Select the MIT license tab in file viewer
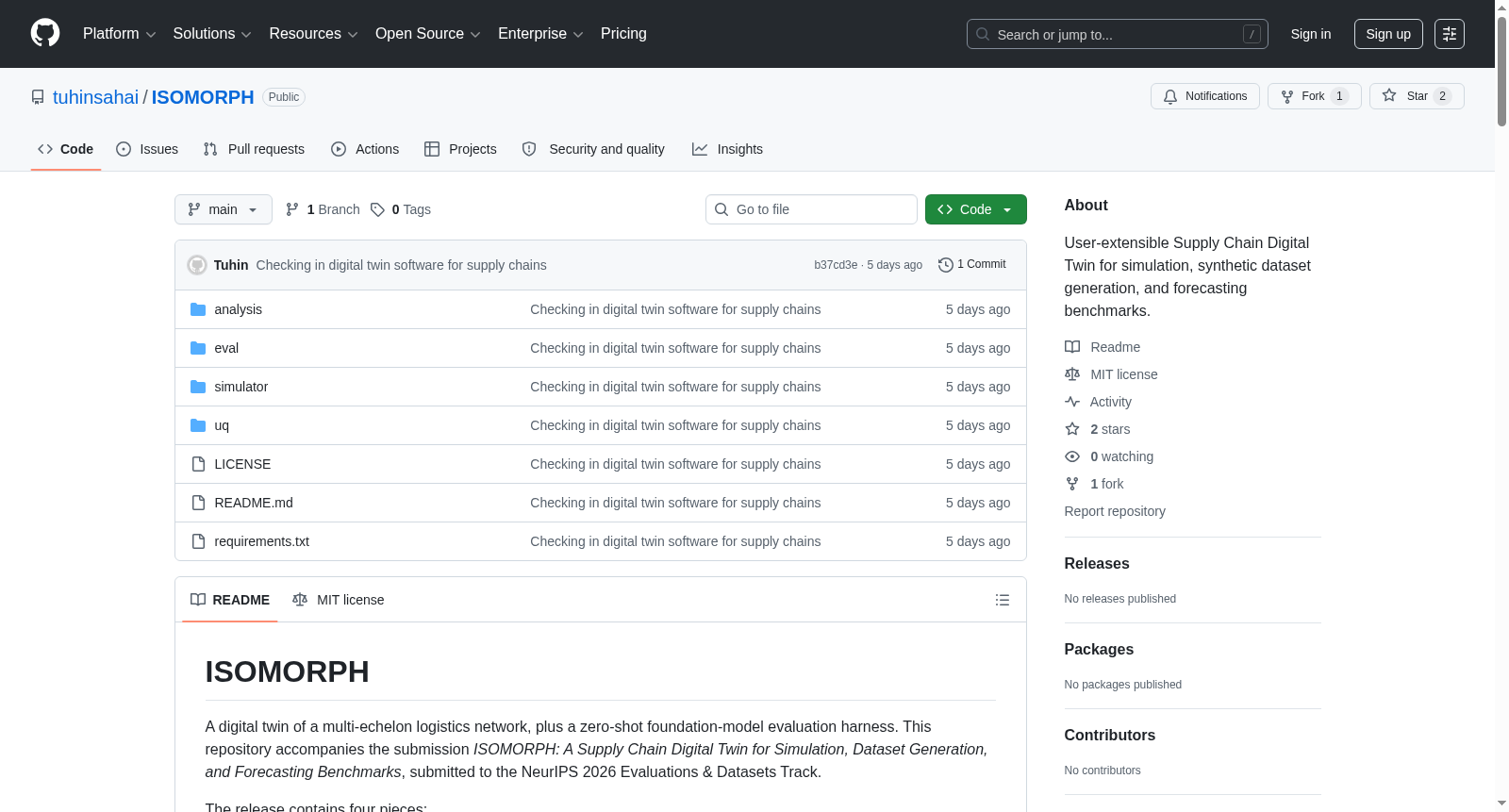The height and width of the screenshot is (812, 1509). tap(339, 600)
